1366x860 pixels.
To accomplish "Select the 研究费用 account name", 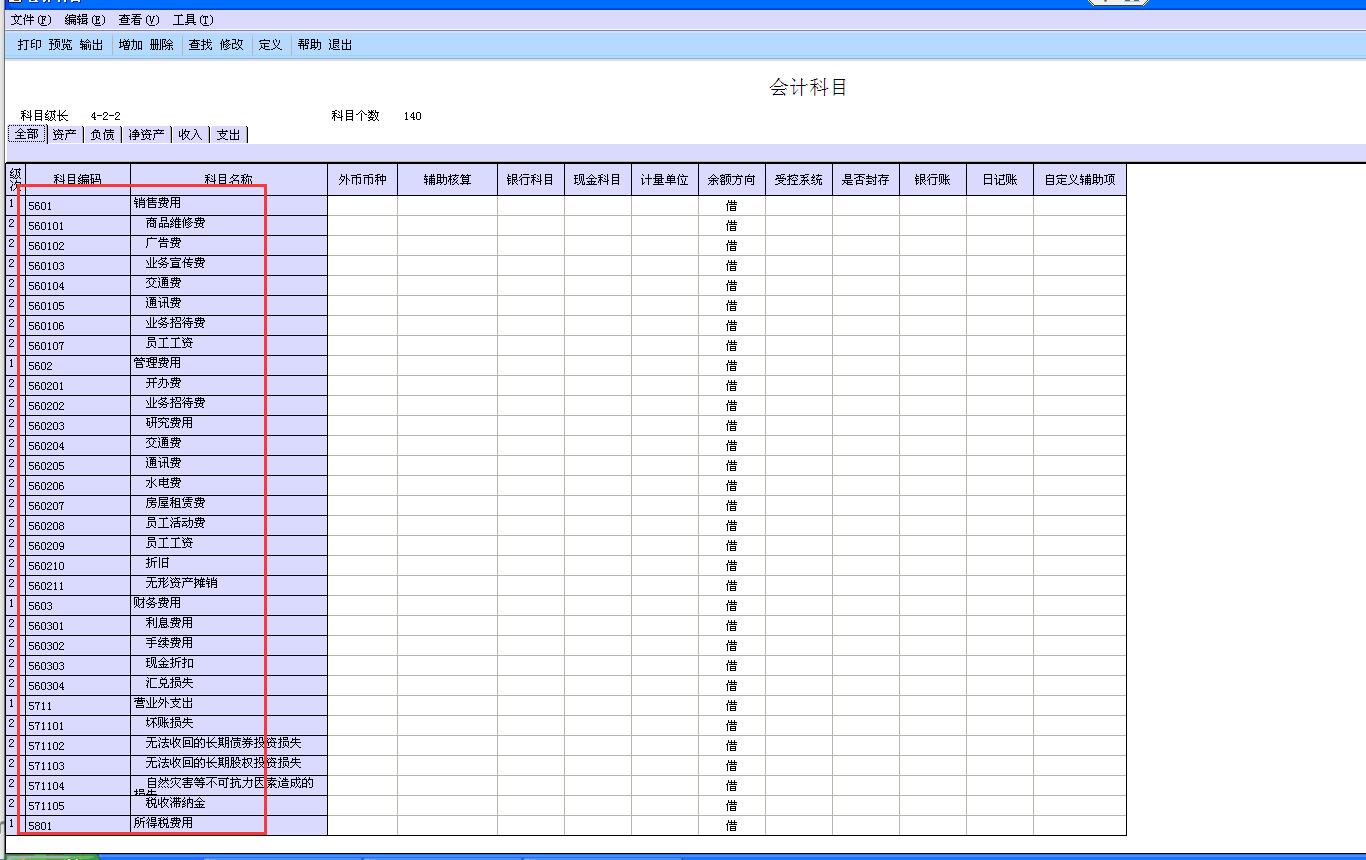I will pyautogui.click(x=169, y=423).
